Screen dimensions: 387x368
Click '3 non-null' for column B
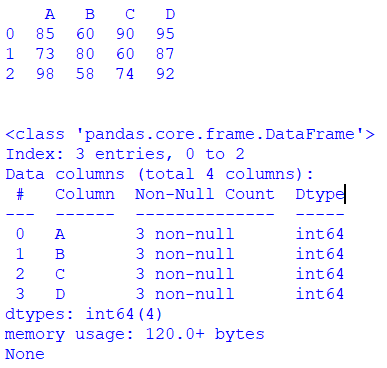pos(185,254)
